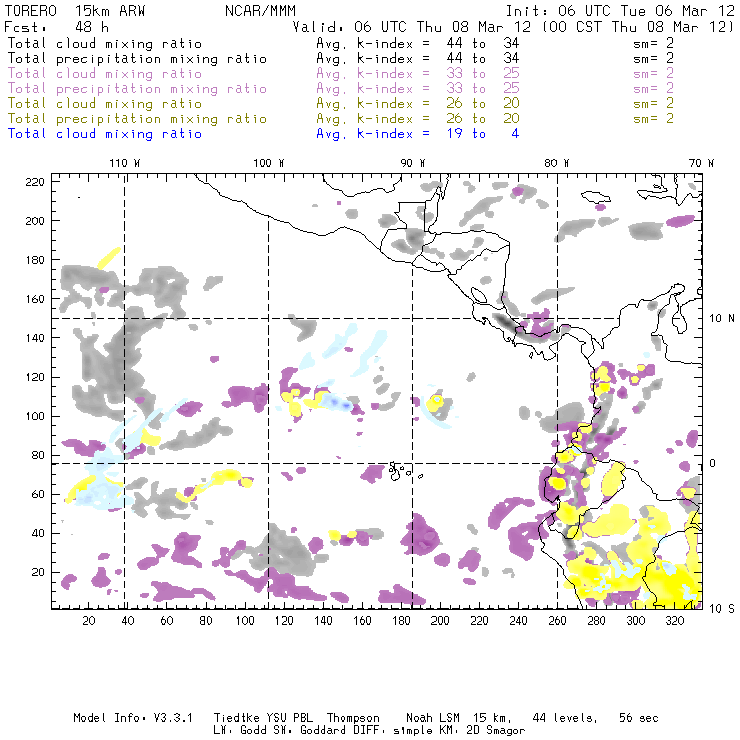Click the "120" tick on the vertical axis
Screen dimensions: 740x740
pos(35,378)
